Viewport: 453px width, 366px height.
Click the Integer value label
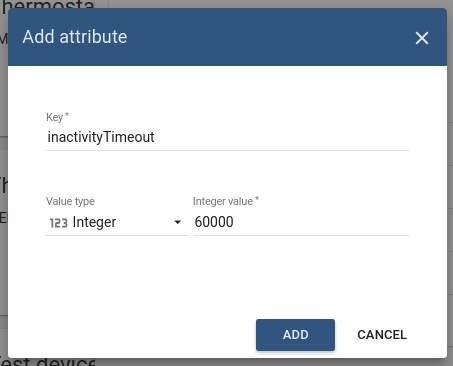tap(226, 201)
